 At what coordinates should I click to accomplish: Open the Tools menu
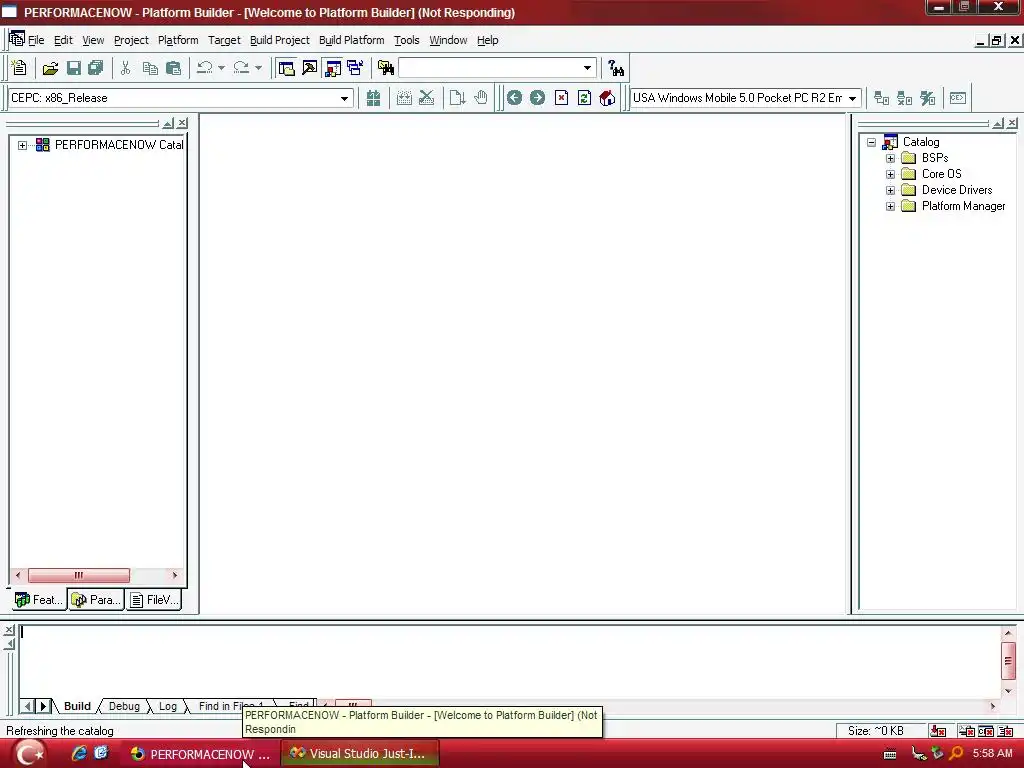pos(406,40)
